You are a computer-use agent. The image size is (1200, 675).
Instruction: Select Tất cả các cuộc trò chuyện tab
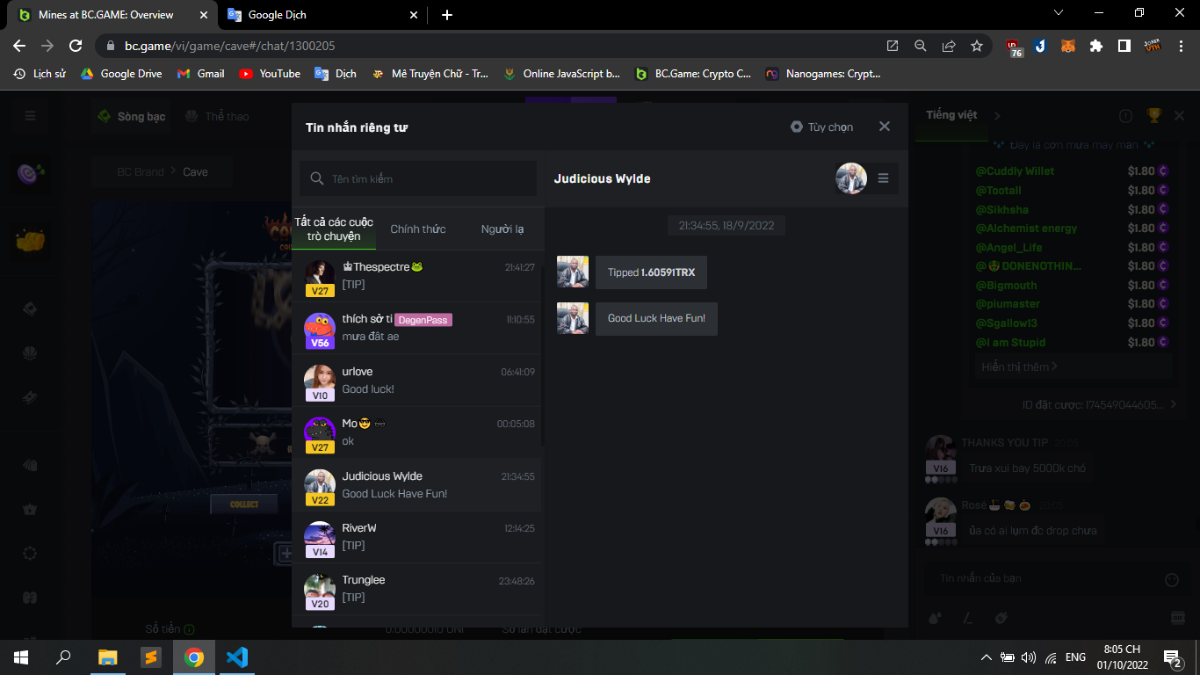(x=334, y=229)
